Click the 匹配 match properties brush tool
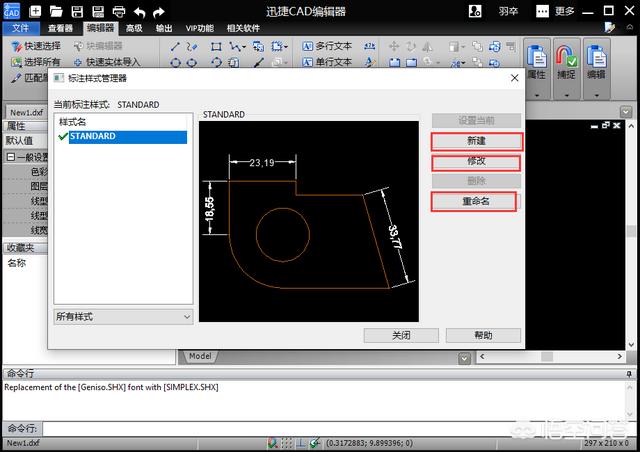Screen dimensions: 640x452 tap(29, 78)
